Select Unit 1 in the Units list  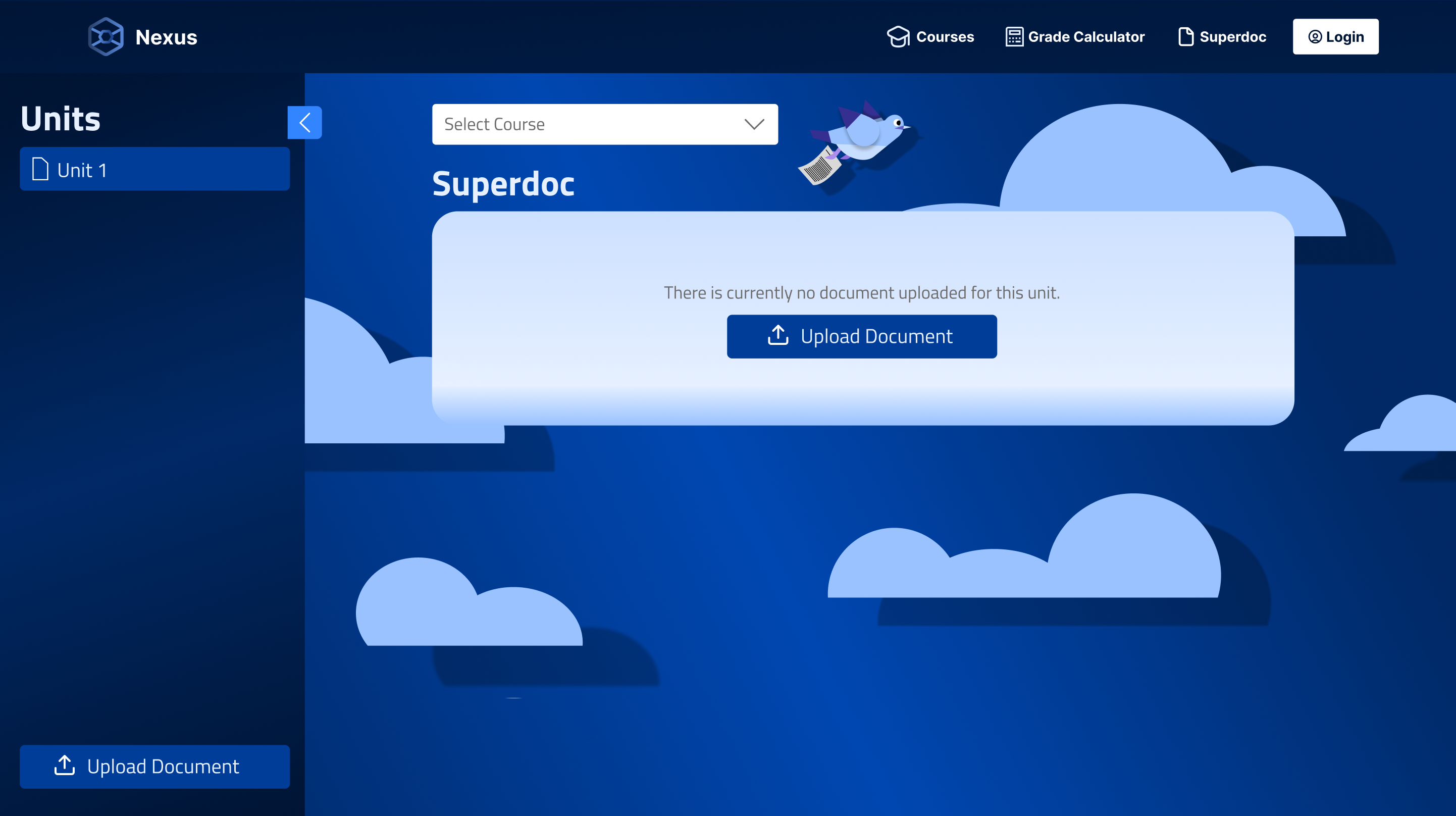click(x=154, y=169)
